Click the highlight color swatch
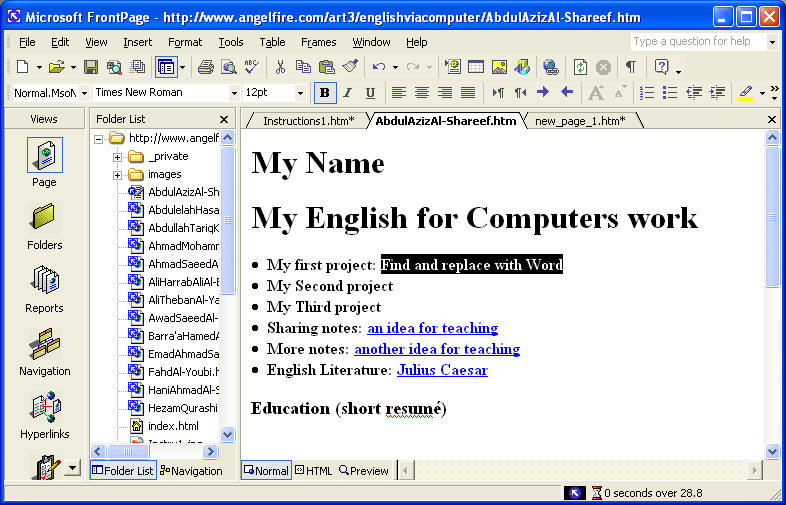The image size is (786, 505). 746,93
